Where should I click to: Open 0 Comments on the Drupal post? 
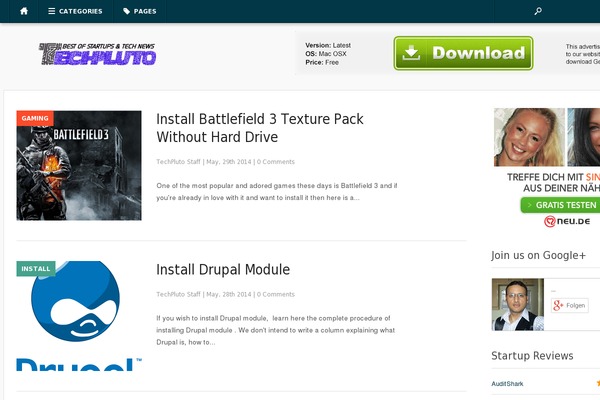coord(276,294)
